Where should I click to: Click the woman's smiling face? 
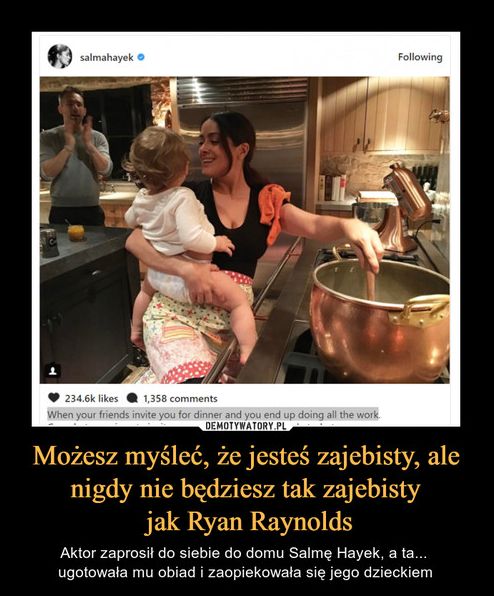(x=215, y=147)
